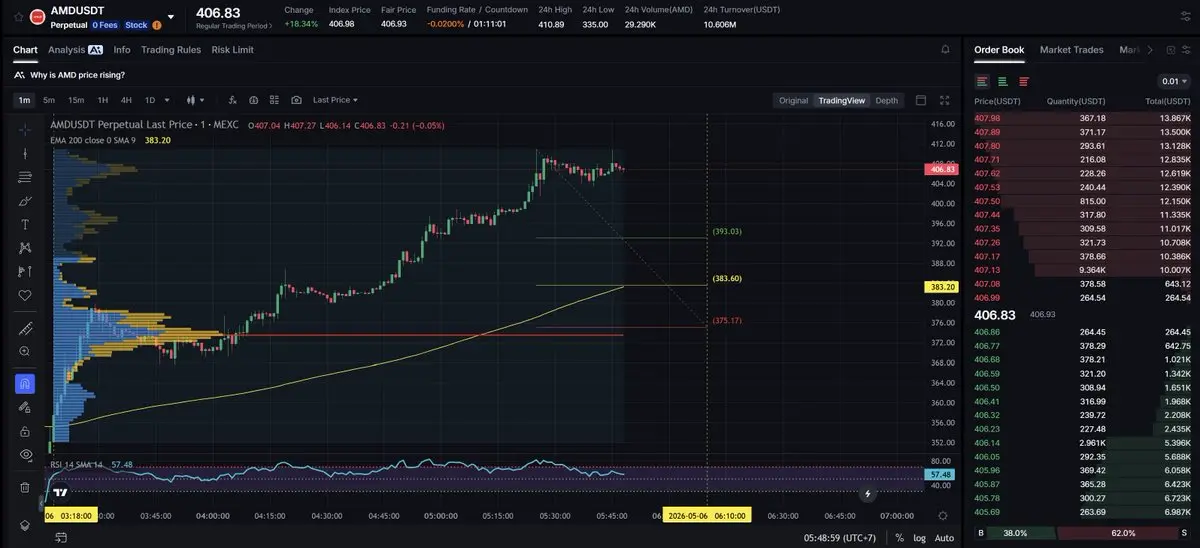The height and width of the screenshot is (548, 1200).
Task: Activate the zoom-in magnifier tool
Action: pos(25,351)
